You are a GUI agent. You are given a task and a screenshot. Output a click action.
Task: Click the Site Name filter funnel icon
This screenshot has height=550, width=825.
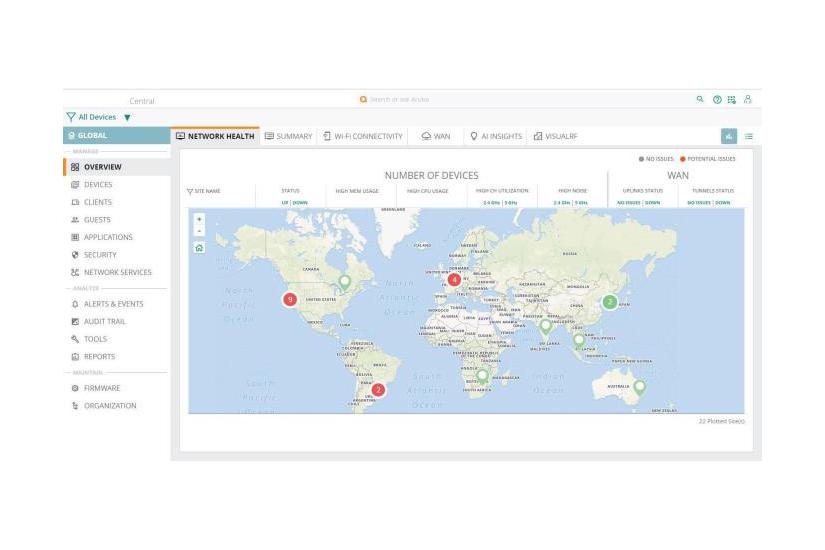190,191
